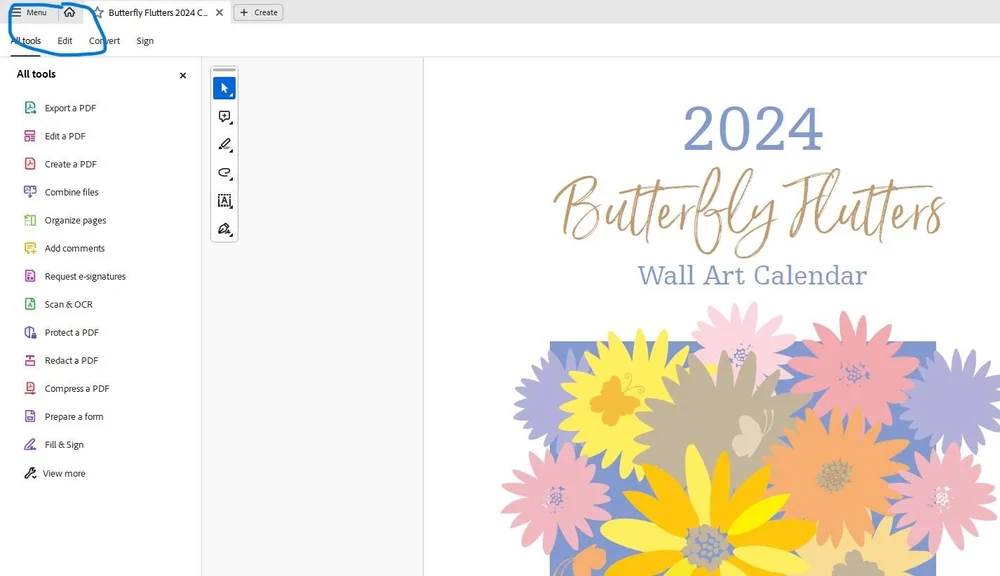Click the Edit a PDF icon

click(x=30, y=136)
